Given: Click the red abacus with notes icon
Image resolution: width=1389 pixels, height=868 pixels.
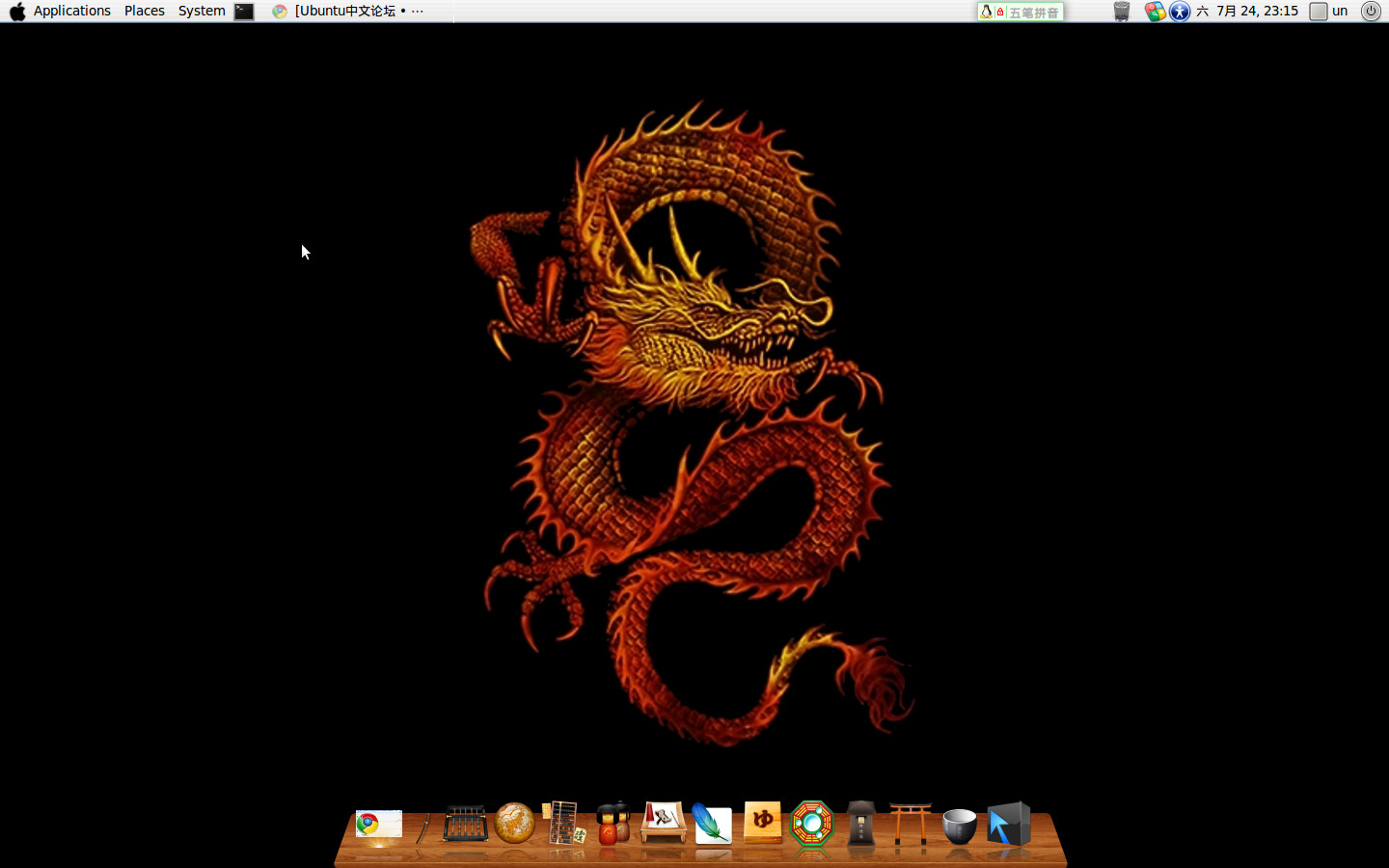Looking at the screenshot, I should click(x=564, y=824).
